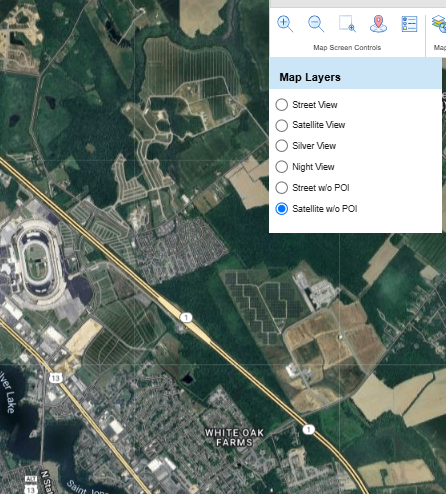Click the red location pin icon

(378, 24)
